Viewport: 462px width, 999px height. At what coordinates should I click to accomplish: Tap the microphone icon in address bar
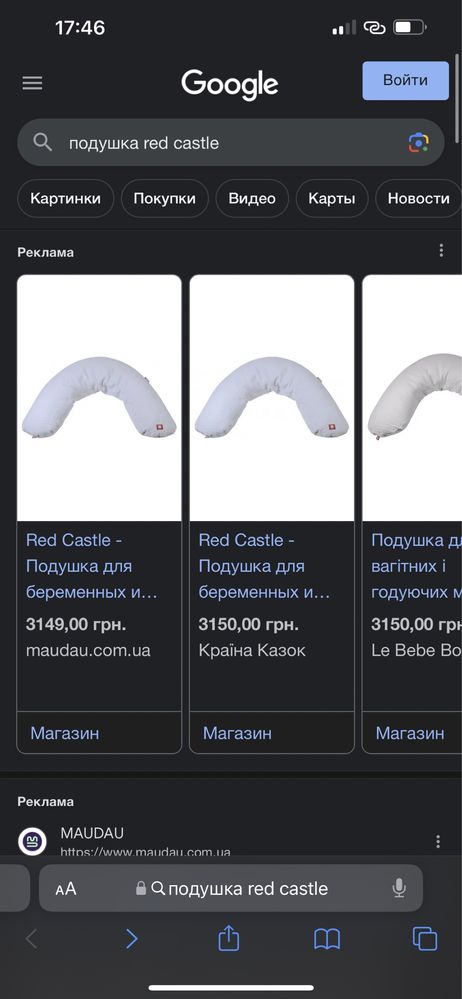pos(399,888)
